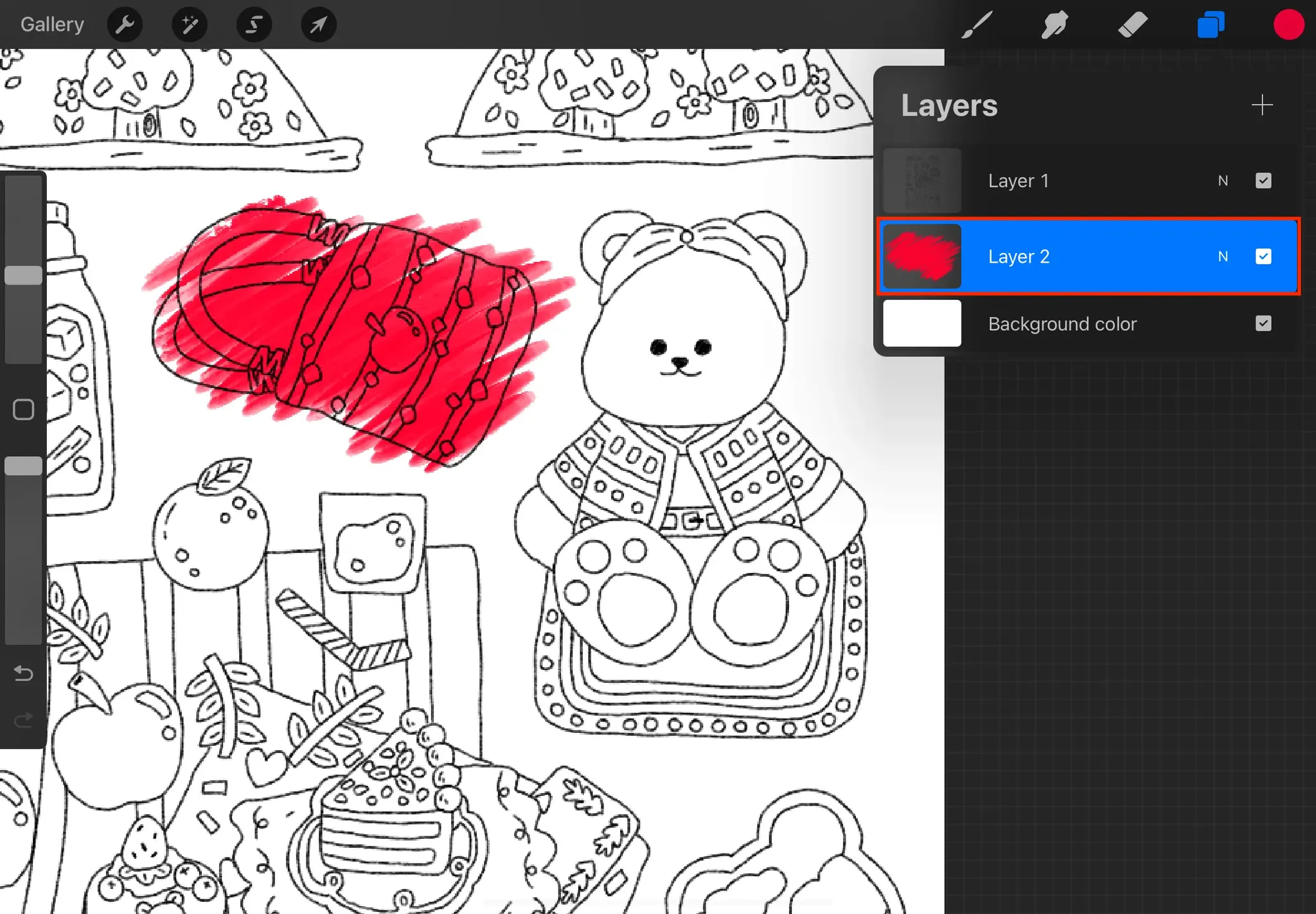The height and width of the screenshot is (914, 1316).
Task: Open the Background color layer
Action: (1062, 324)
